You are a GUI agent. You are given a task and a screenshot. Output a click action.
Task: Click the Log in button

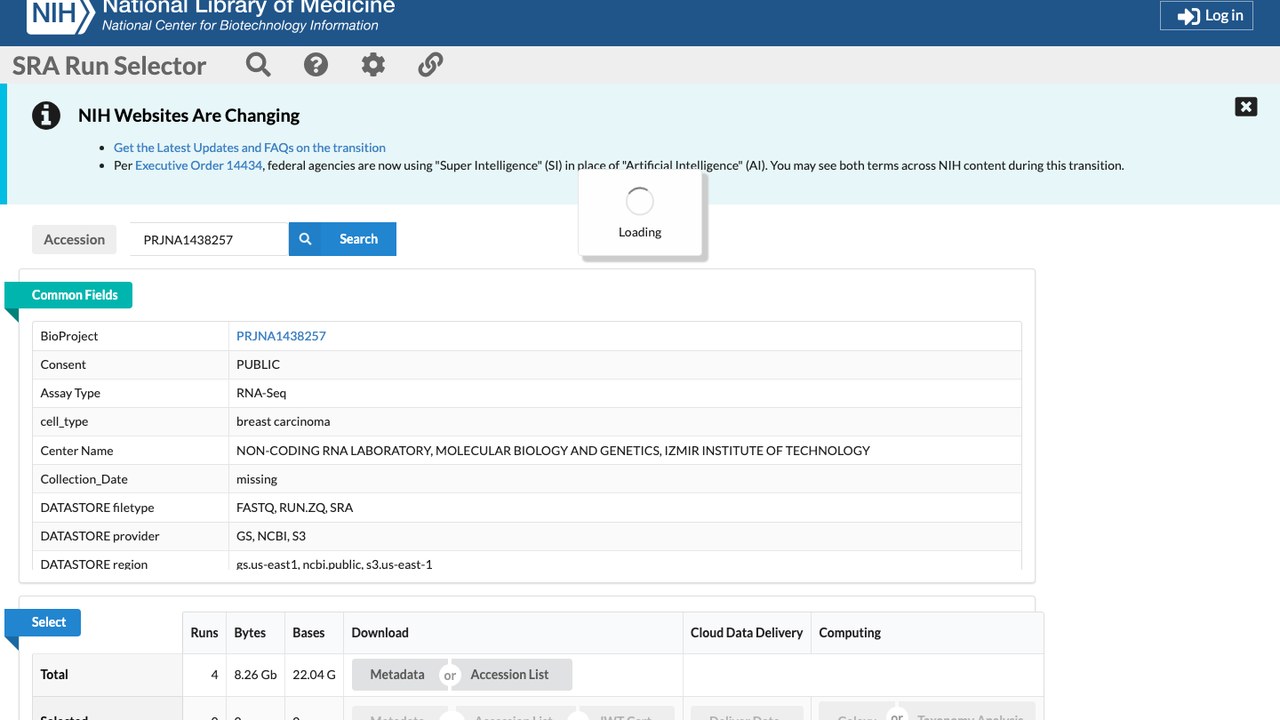point(1206,15)
